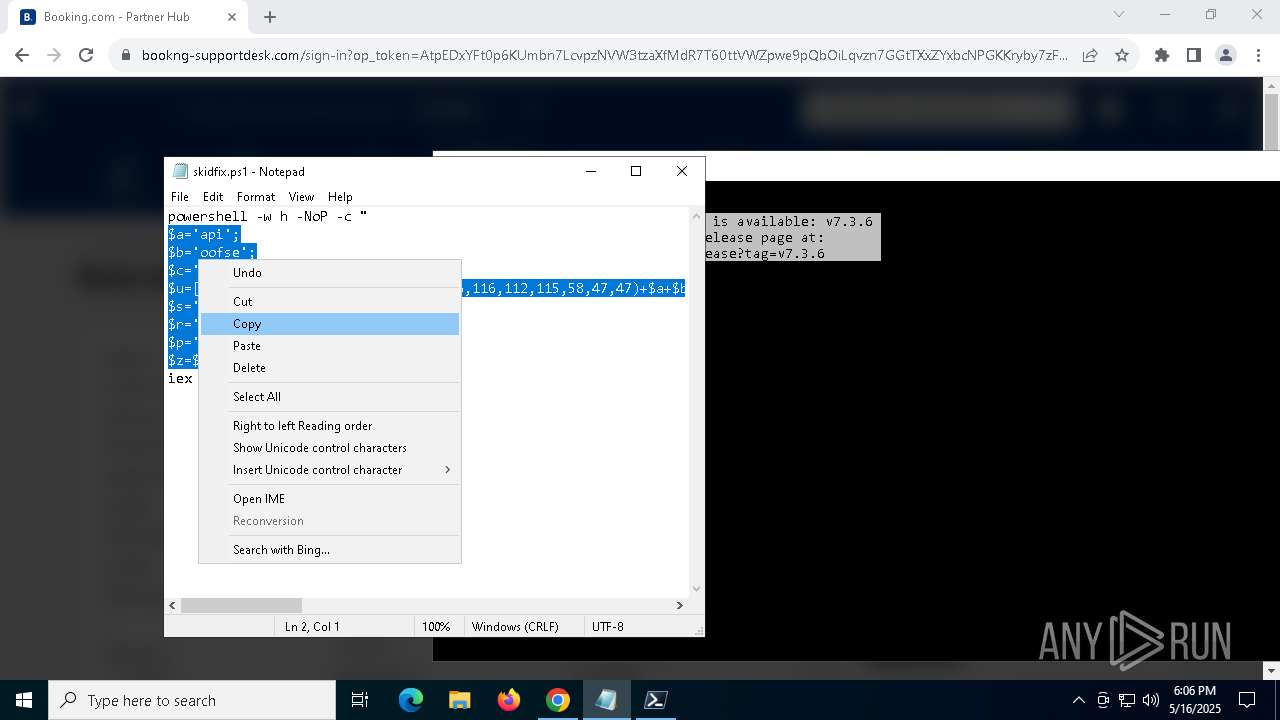This screenshot has width=1280, height=720.
Task: Open the Chrome extensions puzzle icon
Action: pos(1162,56)
